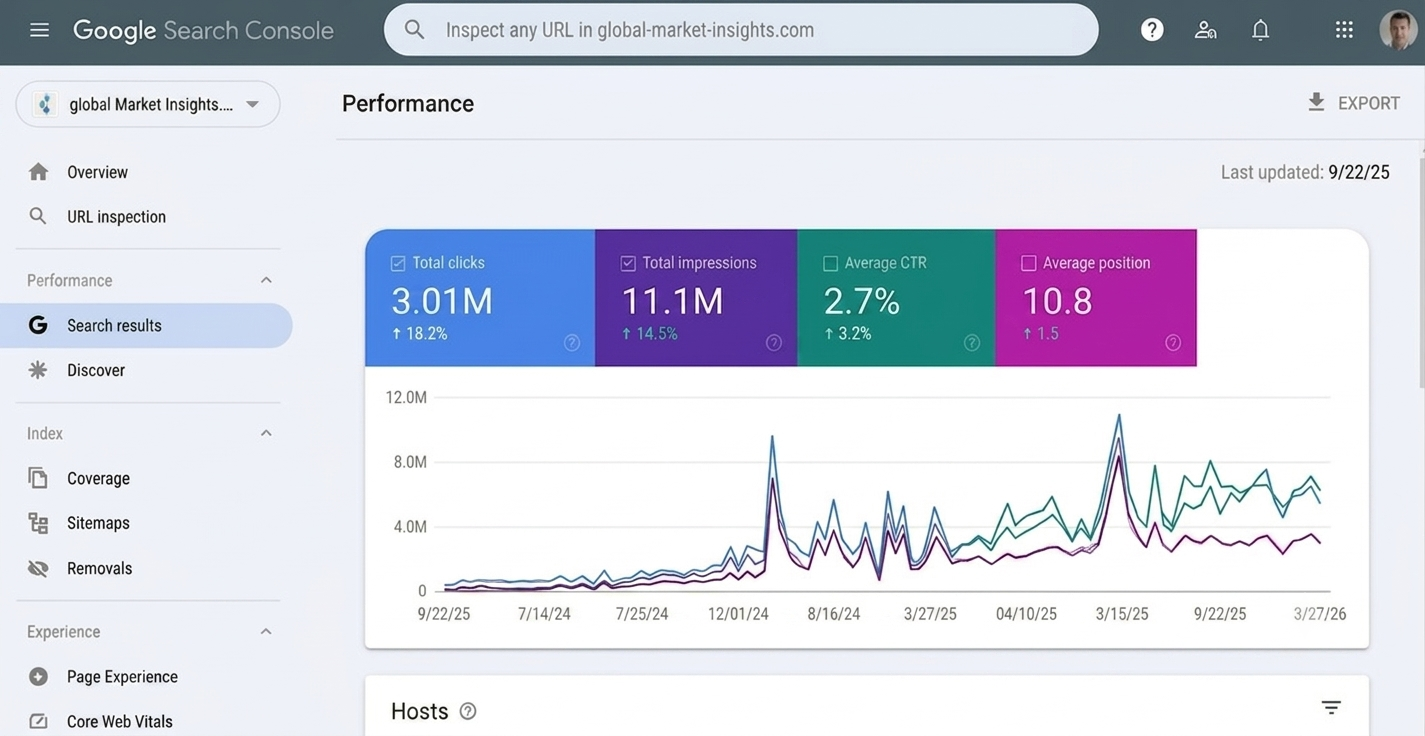The height and width of the screenshot is (736, 1425).
Task: Open the global Market Insights property dropdown
Action: click(148, 104)
